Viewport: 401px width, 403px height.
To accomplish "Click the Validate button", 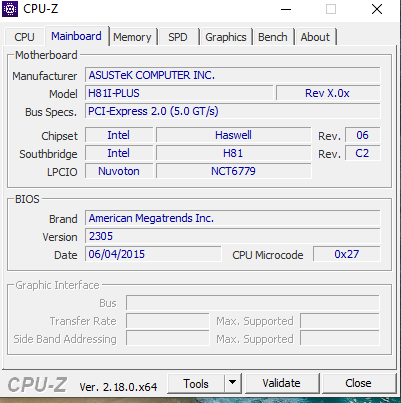I will (281, 383).
